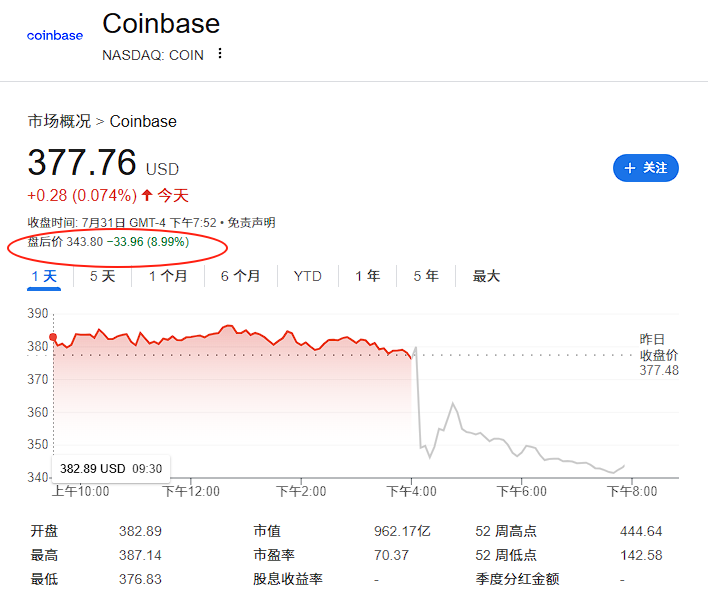The height and width of the screenshot is (599, 708).
Task: Click the 377.76 current price value
Action: pyautogui.click(x=82, y=163)
